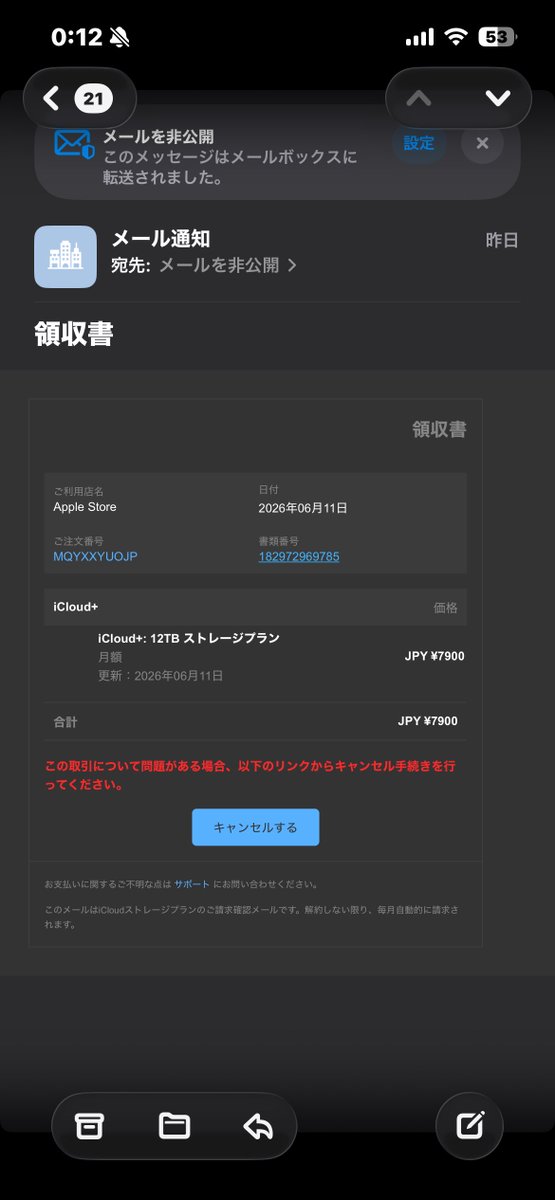The height and width of the screenshot is (1200, 555).
Task: Open document number 182972969785 link
Action: click(x=299, y=556)
